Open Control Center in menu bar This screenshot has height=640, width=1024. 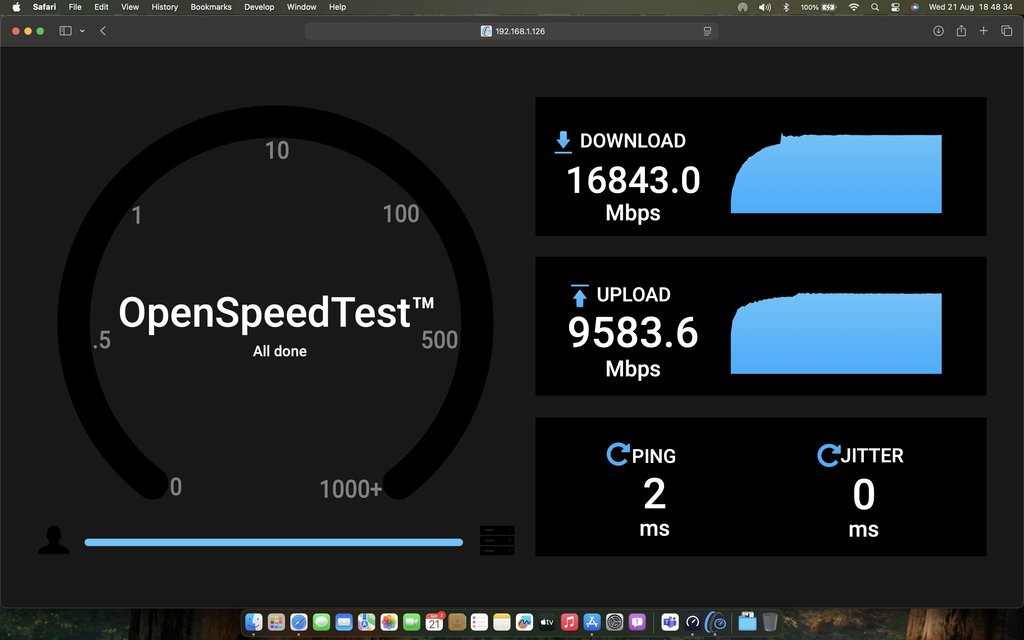(895, 7)
